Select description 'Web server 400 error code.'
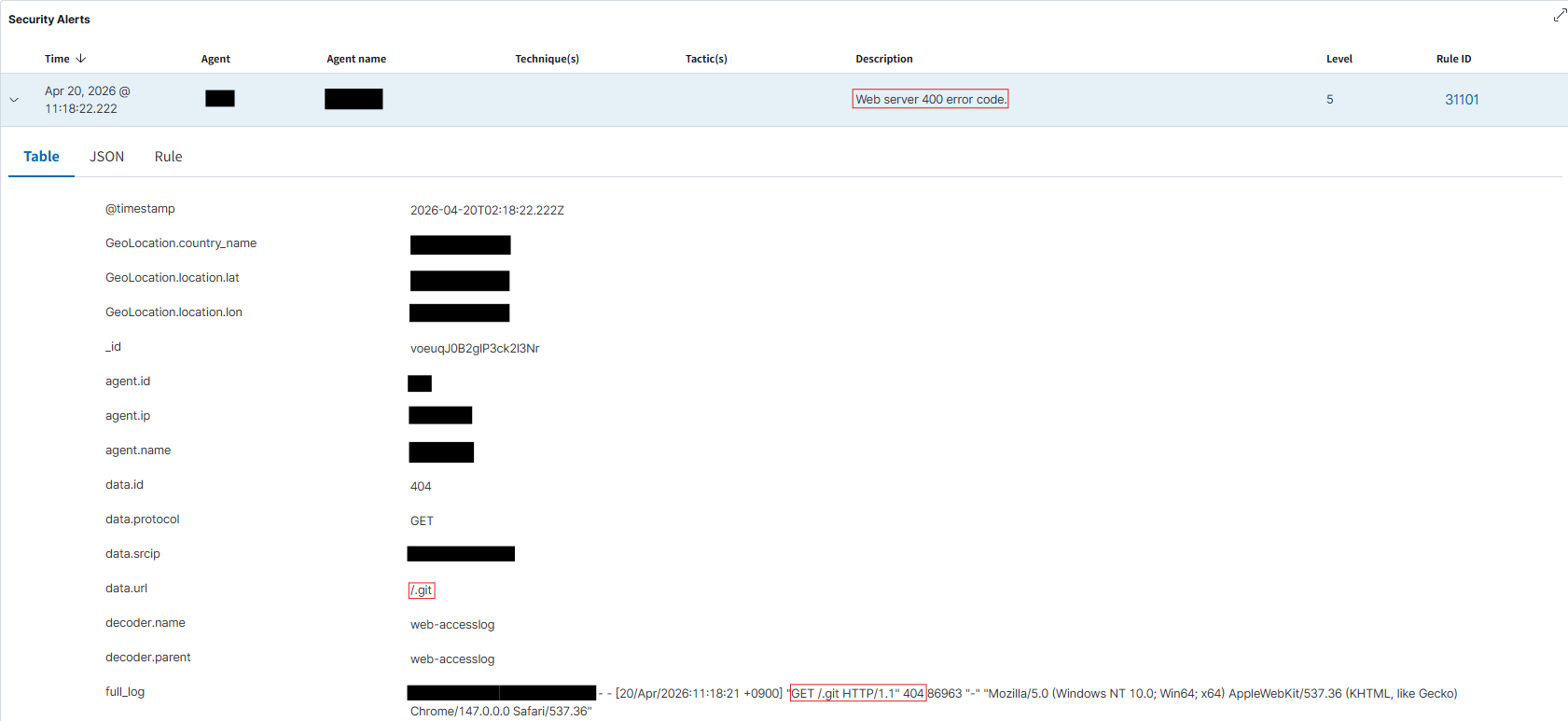This screenshot has height=721, width=1568. point(930,99)
